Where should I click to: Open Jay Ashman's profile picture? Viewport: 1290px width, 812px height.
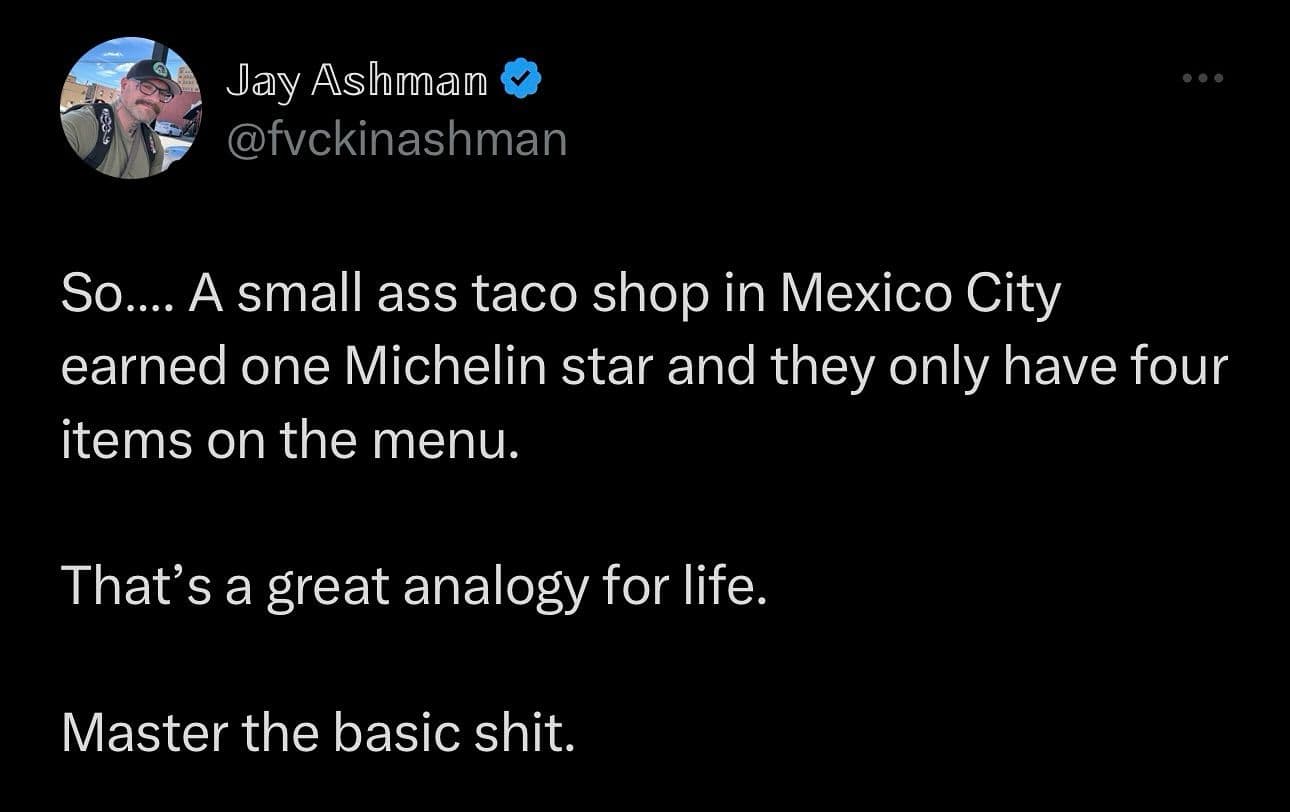(131, 108)
